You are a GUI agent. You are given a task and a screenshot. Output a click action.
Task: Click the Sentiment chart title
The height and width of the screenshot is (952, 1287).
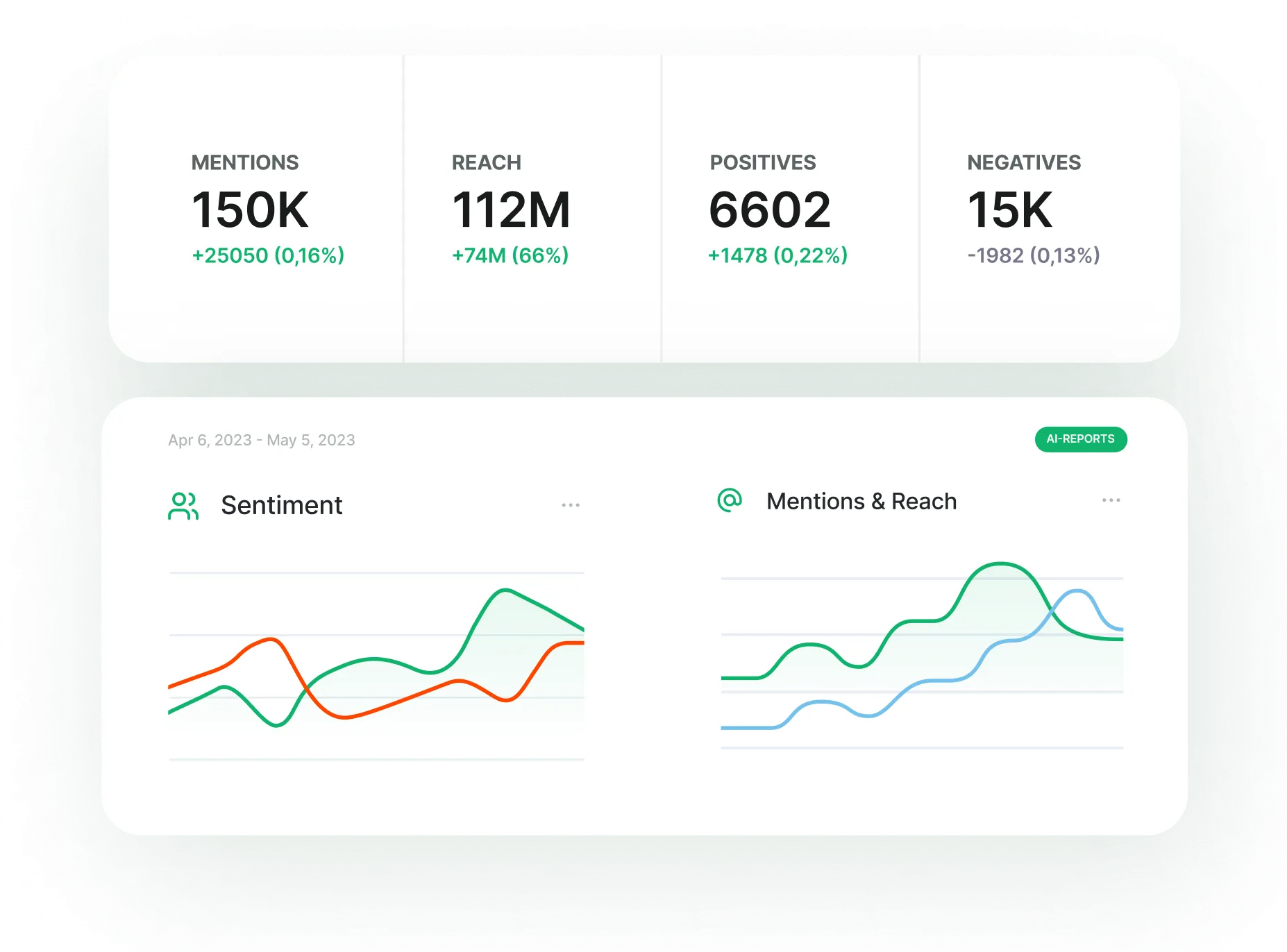[x=281, y=506]
